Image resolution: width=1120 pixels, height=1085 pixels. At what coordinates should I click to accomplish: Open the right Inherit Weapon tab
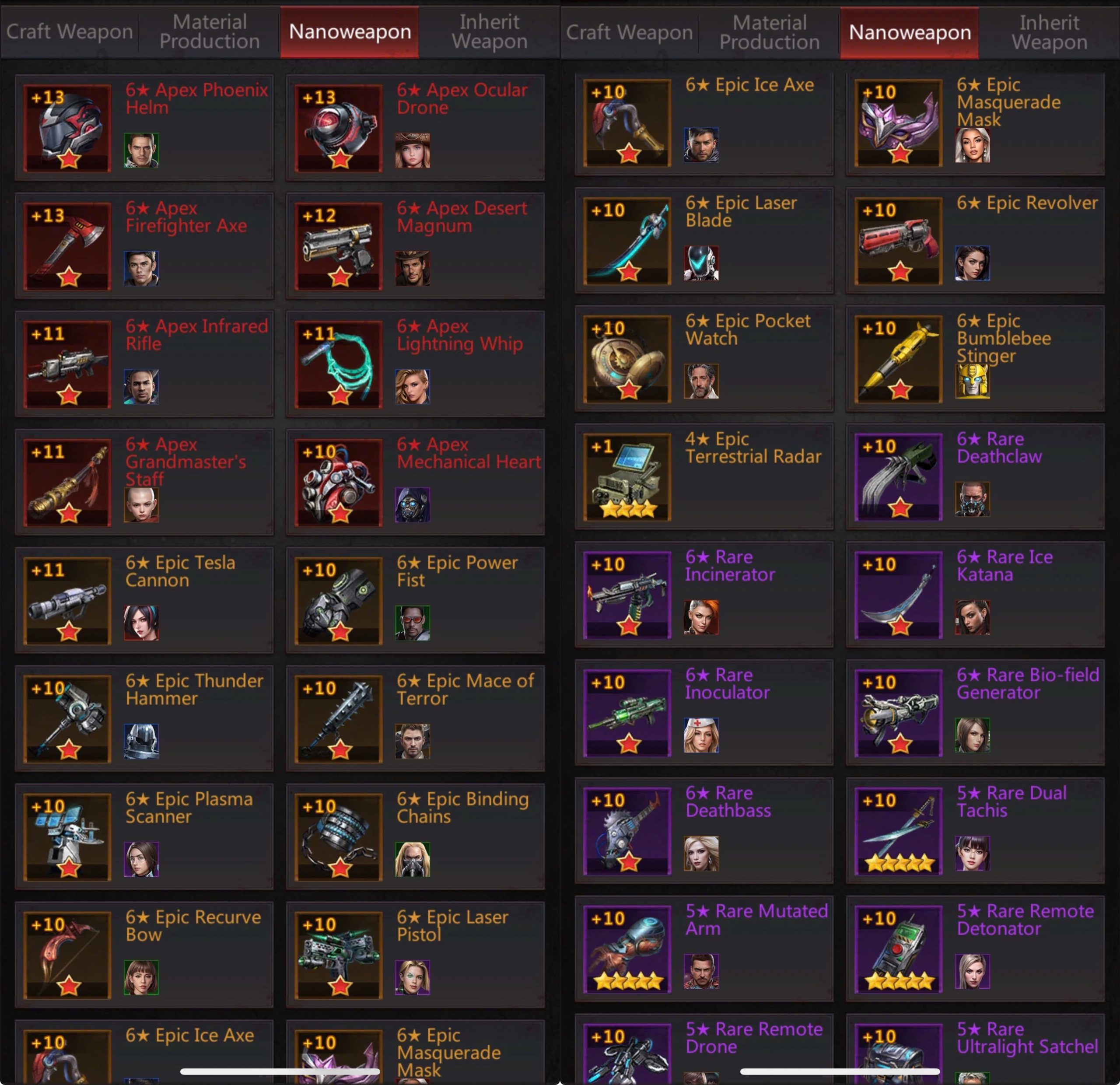pos(1050,32)
